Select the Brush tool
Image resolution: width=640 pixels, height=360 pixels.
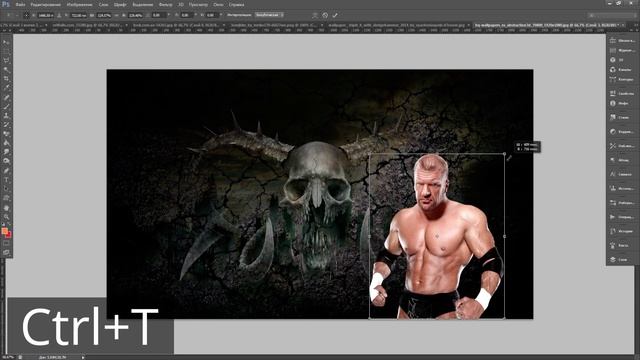tap(6, 107)
